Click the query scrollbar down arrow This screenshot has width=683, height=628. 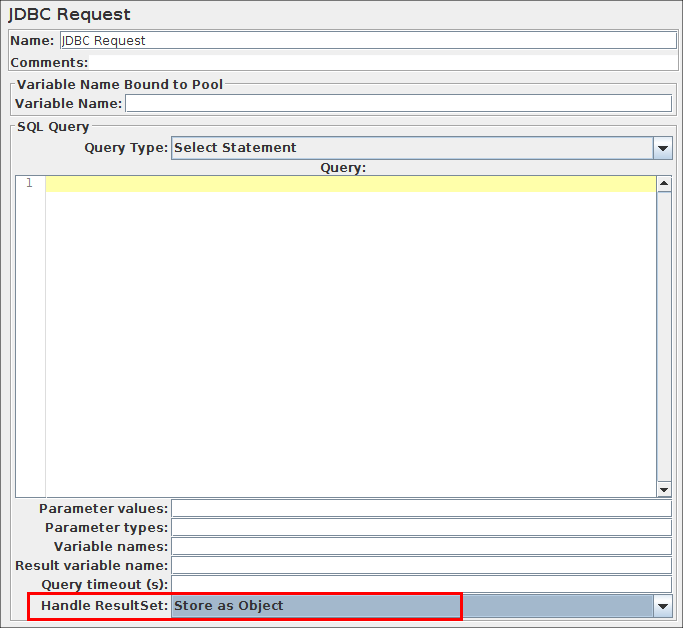point(663,489)
